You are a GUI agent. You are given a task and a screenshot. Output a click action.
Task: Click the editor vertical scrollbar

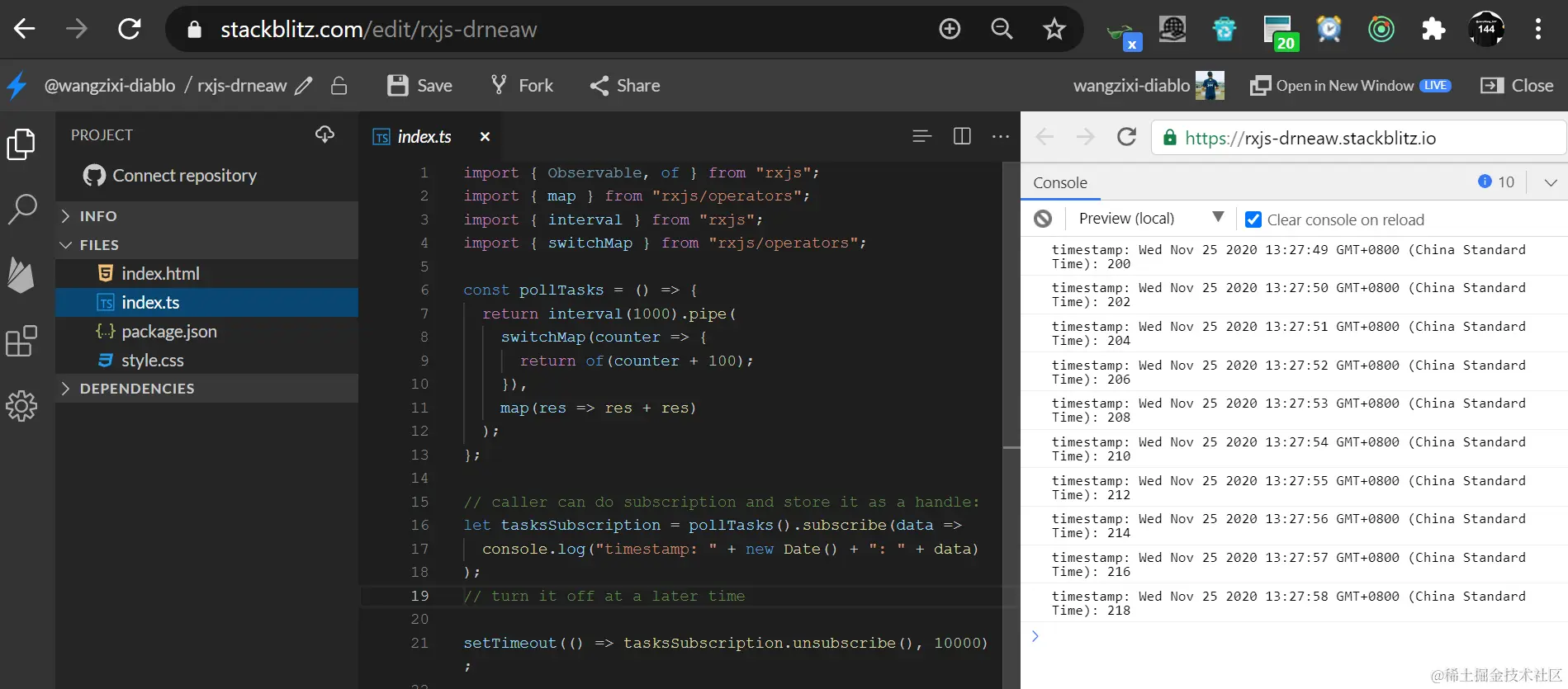point(1011,425)
